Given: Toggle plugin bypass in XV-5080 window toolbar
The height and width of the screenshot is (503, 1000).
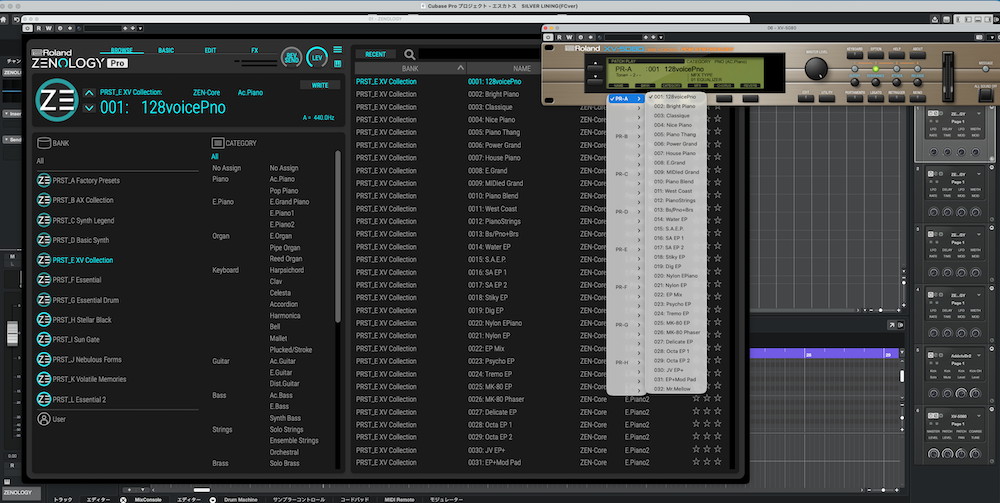Looking at the screenshot, I should point(548,37).
